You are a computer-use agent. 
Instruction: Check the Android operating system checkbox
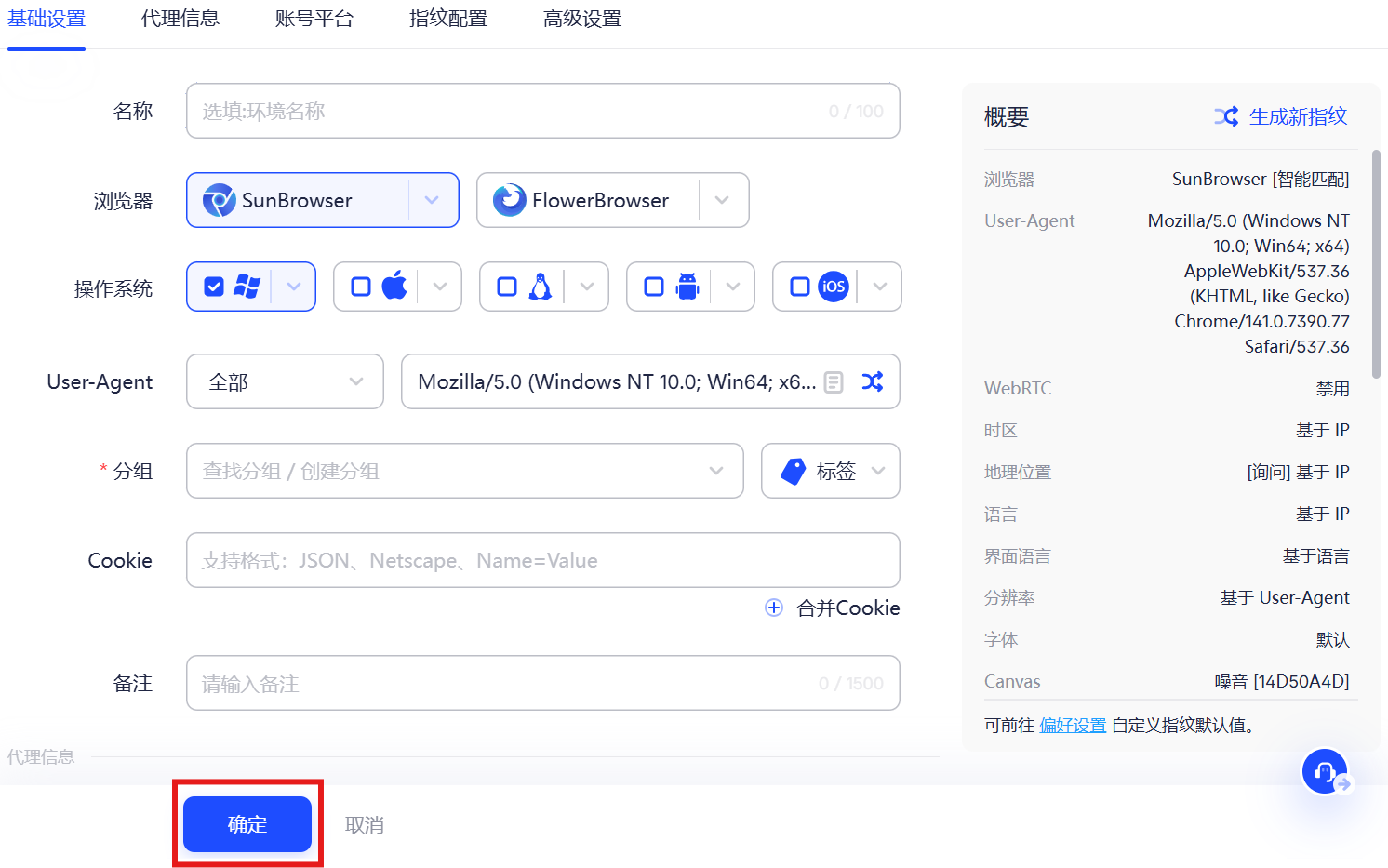click(x=653, y=287)
